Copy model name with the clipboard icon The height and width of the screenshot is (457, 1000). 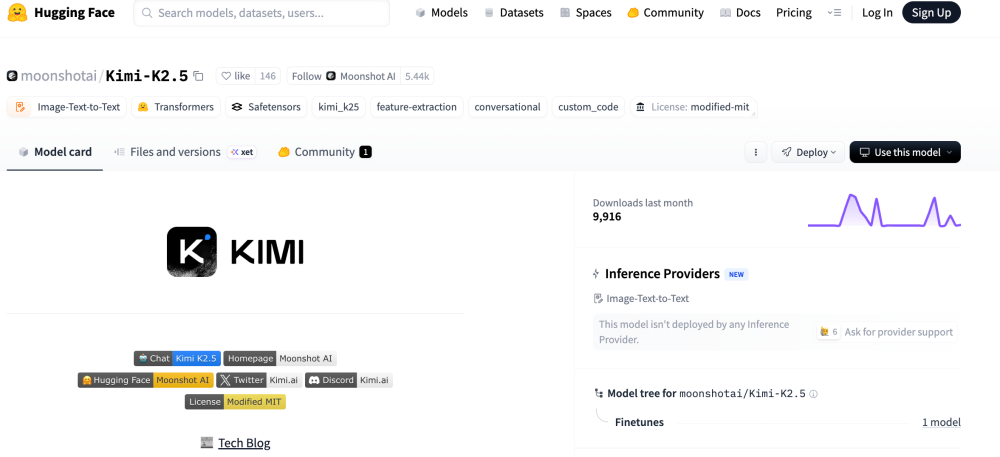click(198, 76)
